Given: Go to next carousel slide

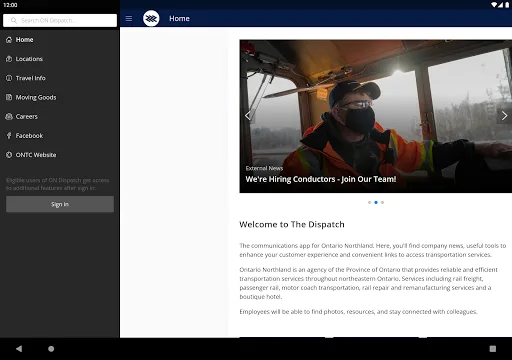Looking at the screenshot, I should 504,116.
